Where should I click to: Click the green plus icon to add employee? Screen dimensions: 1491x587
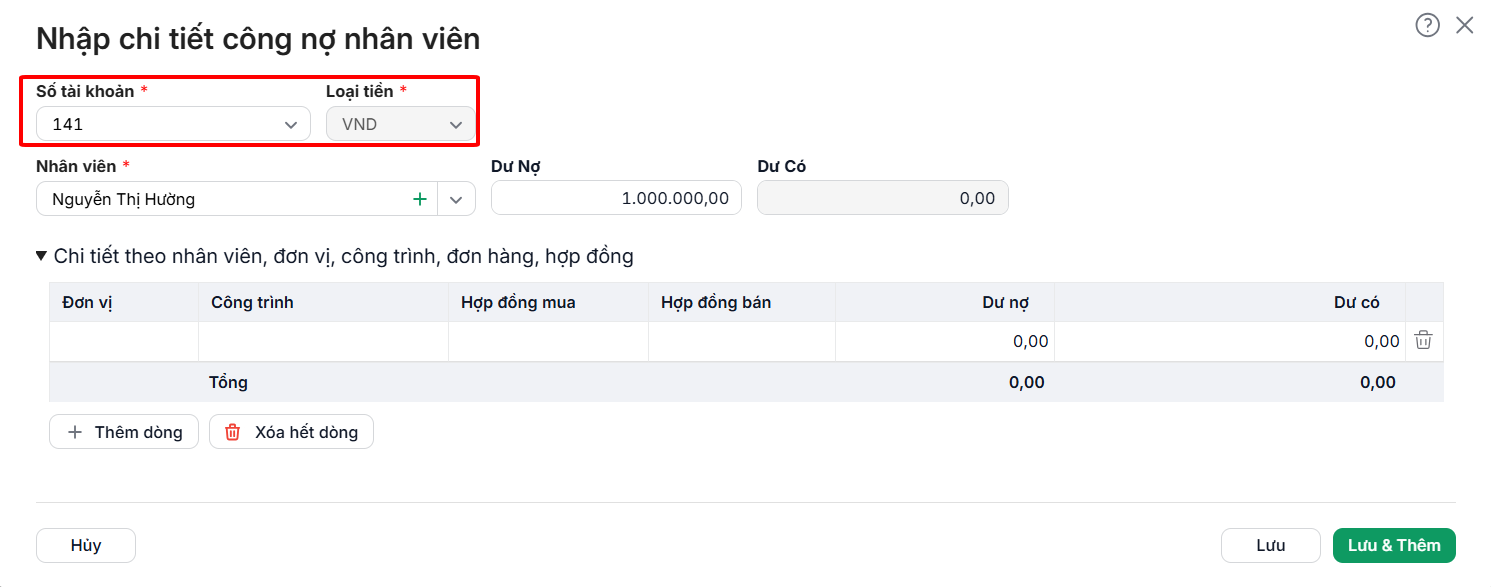click(420, 199)
